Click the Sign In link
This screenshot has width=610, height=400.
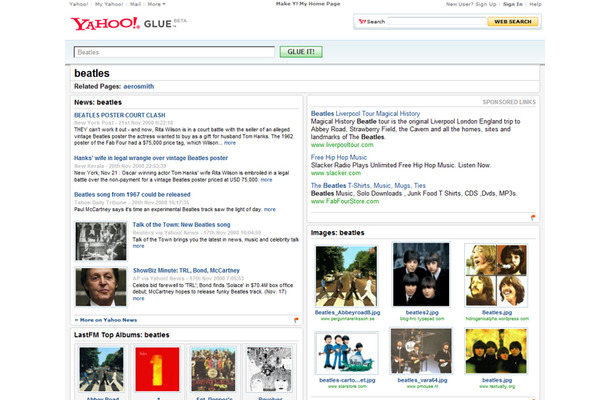[513, 4]
